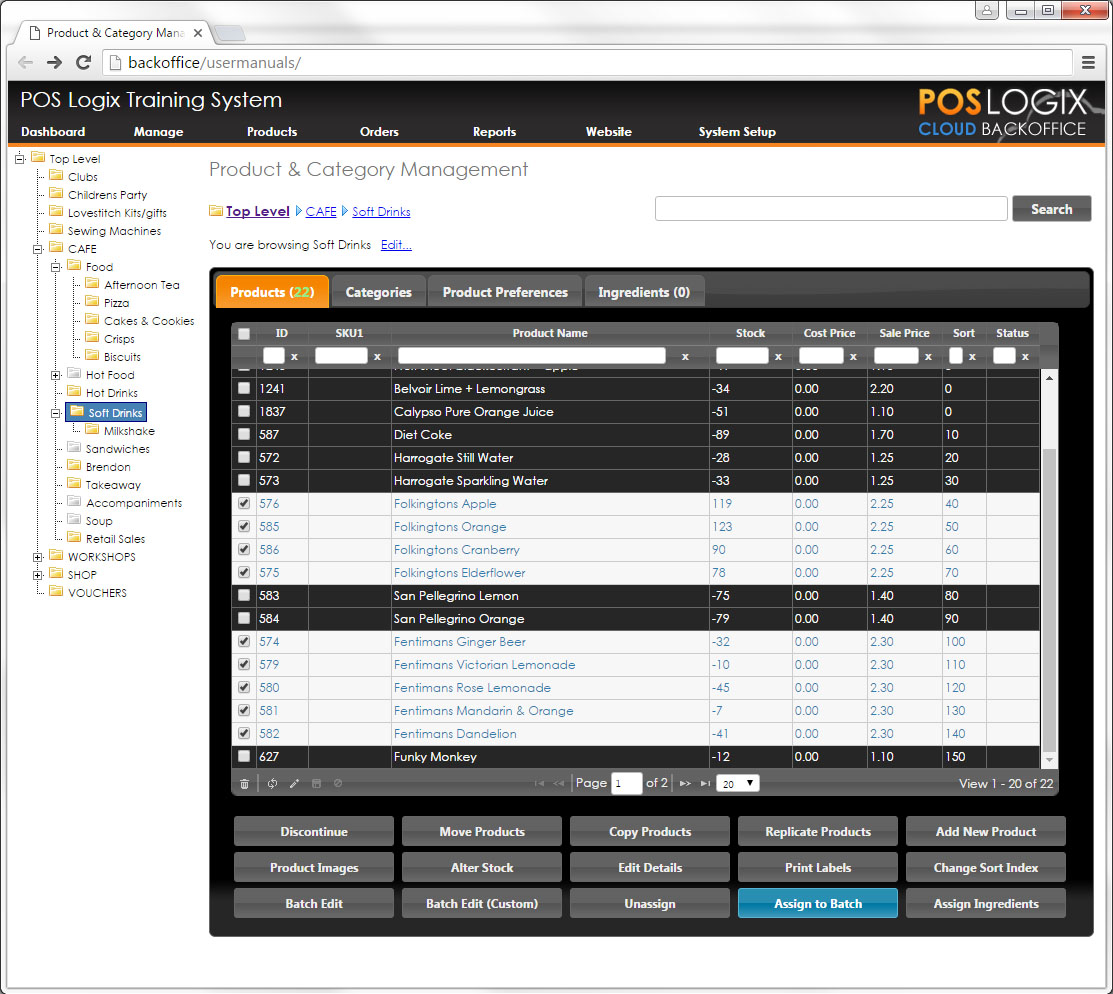Screen dimensions: 1113x994
Task: Expand the WORKSHOPS tree node
Action: [38, 557]
